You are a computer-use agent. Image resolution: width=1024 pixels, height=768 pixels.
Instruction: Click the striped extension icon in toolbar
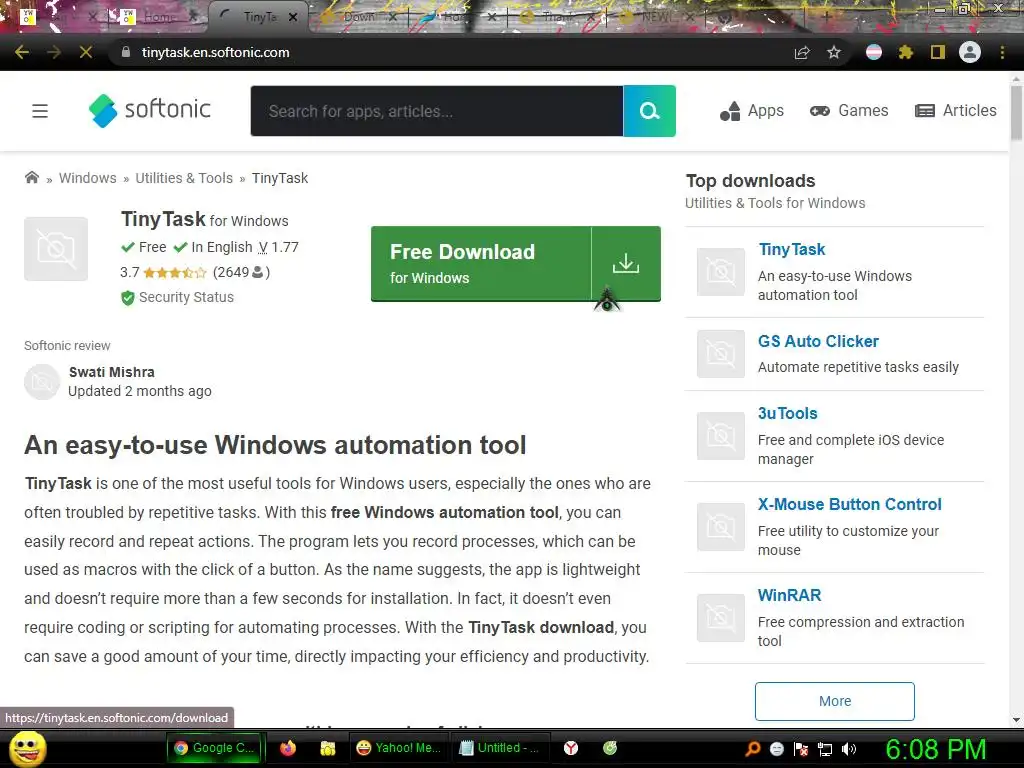[874, 52]
